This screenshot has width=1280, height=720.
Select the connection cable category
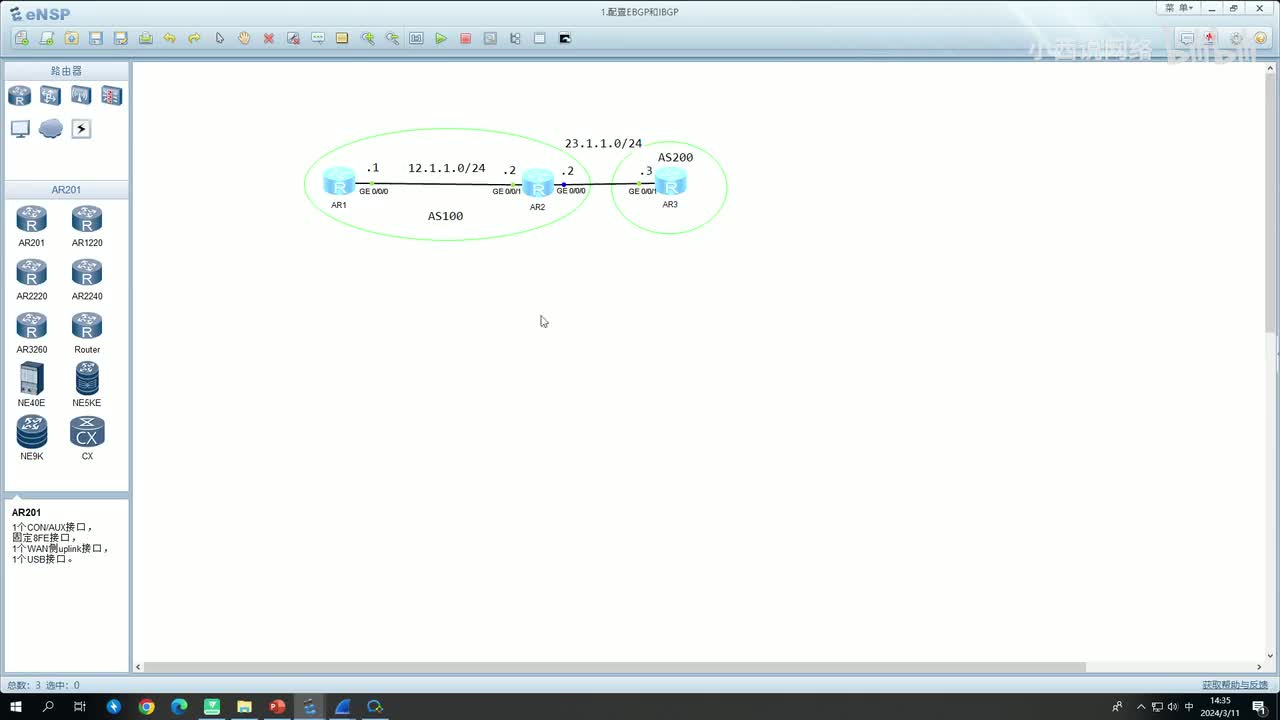[x=81, y=128]
